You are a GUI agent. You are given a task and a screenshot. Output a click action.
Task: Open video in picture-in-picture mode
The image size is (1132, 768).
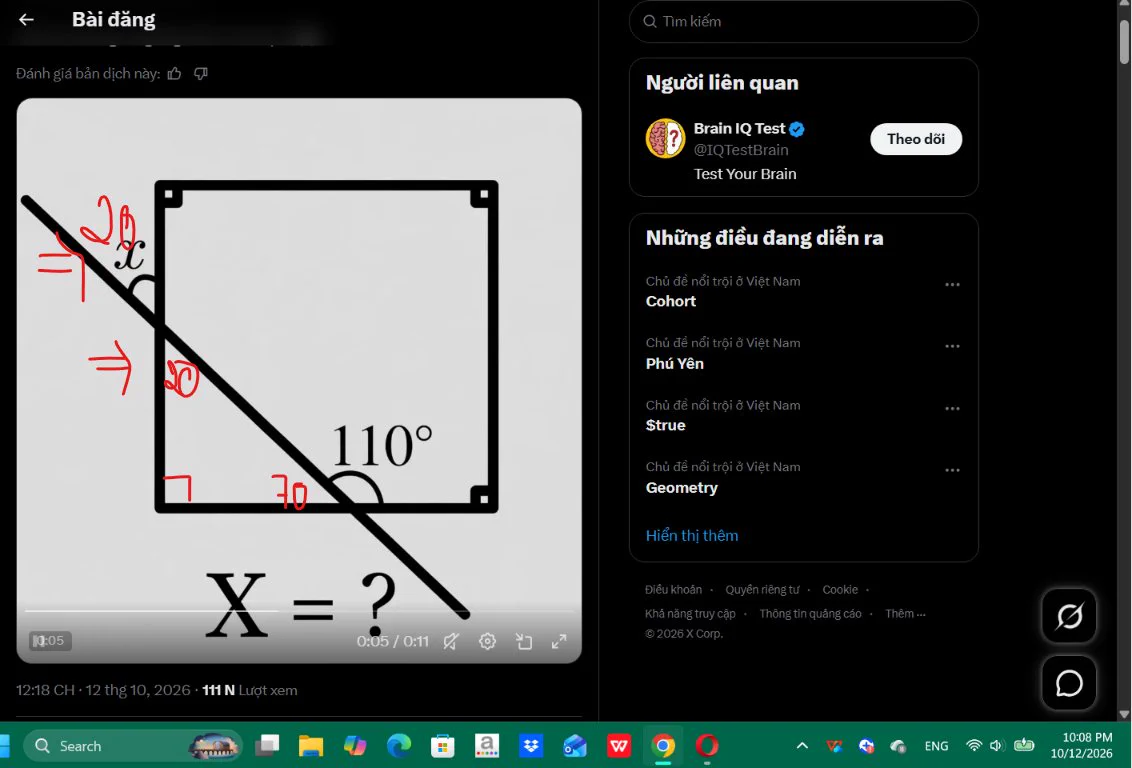523,641
